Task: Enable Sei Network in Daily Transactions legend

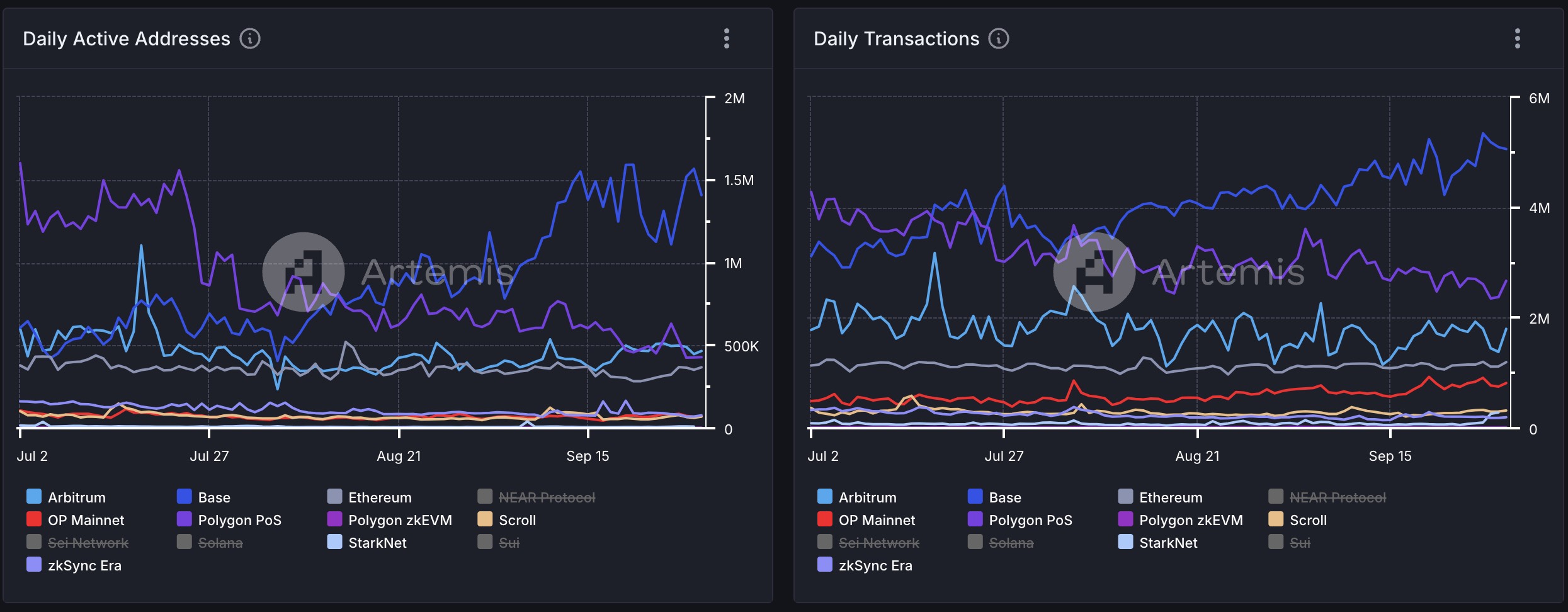Action: click(x=868, y=543)
